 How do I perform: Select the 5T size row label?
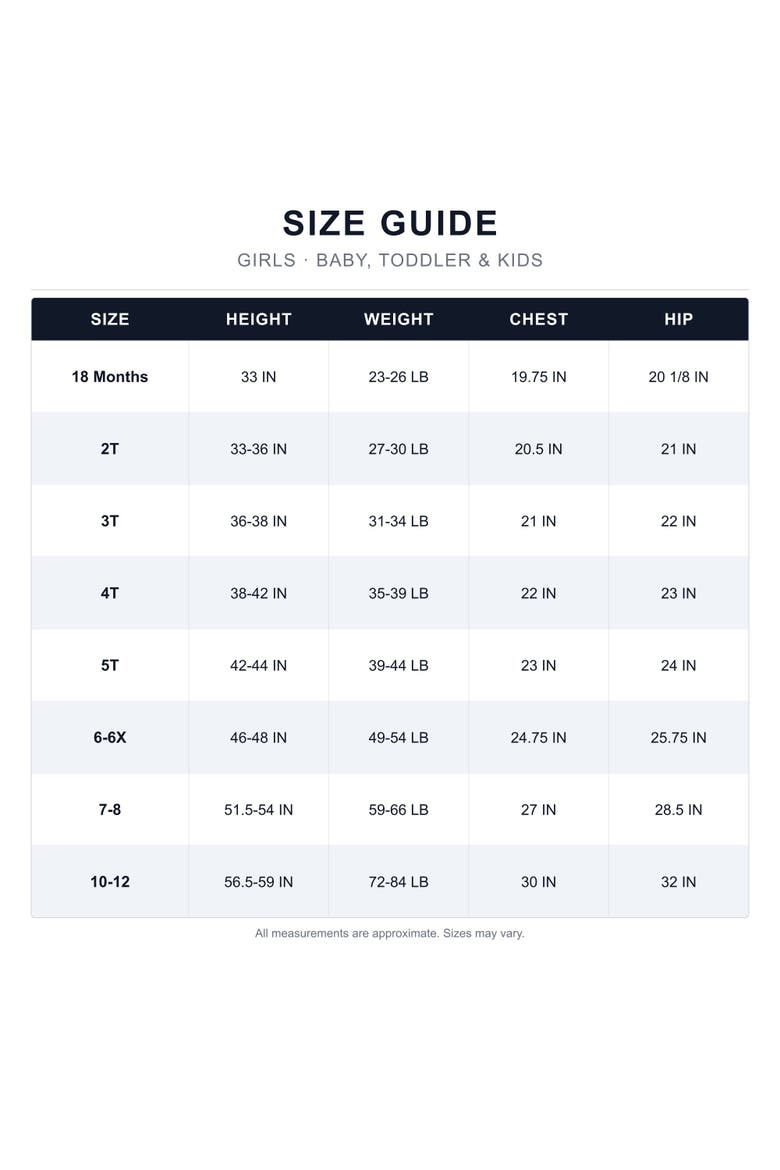110,666
